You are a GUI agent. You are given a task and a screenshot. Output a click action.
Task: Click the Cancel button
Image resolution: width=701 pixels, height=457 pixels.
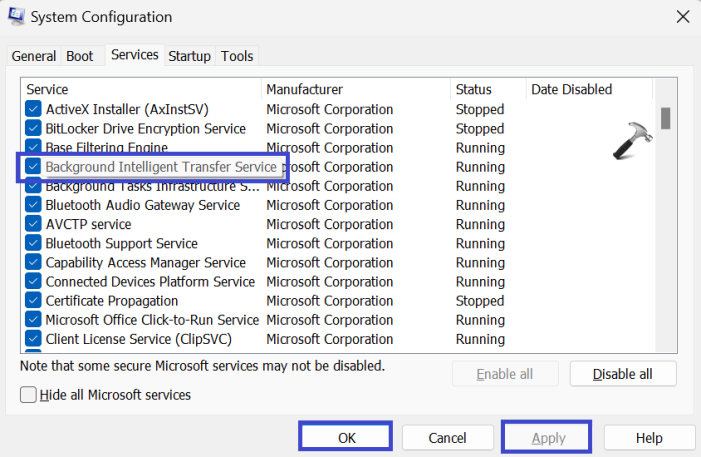tap(447, 438)
